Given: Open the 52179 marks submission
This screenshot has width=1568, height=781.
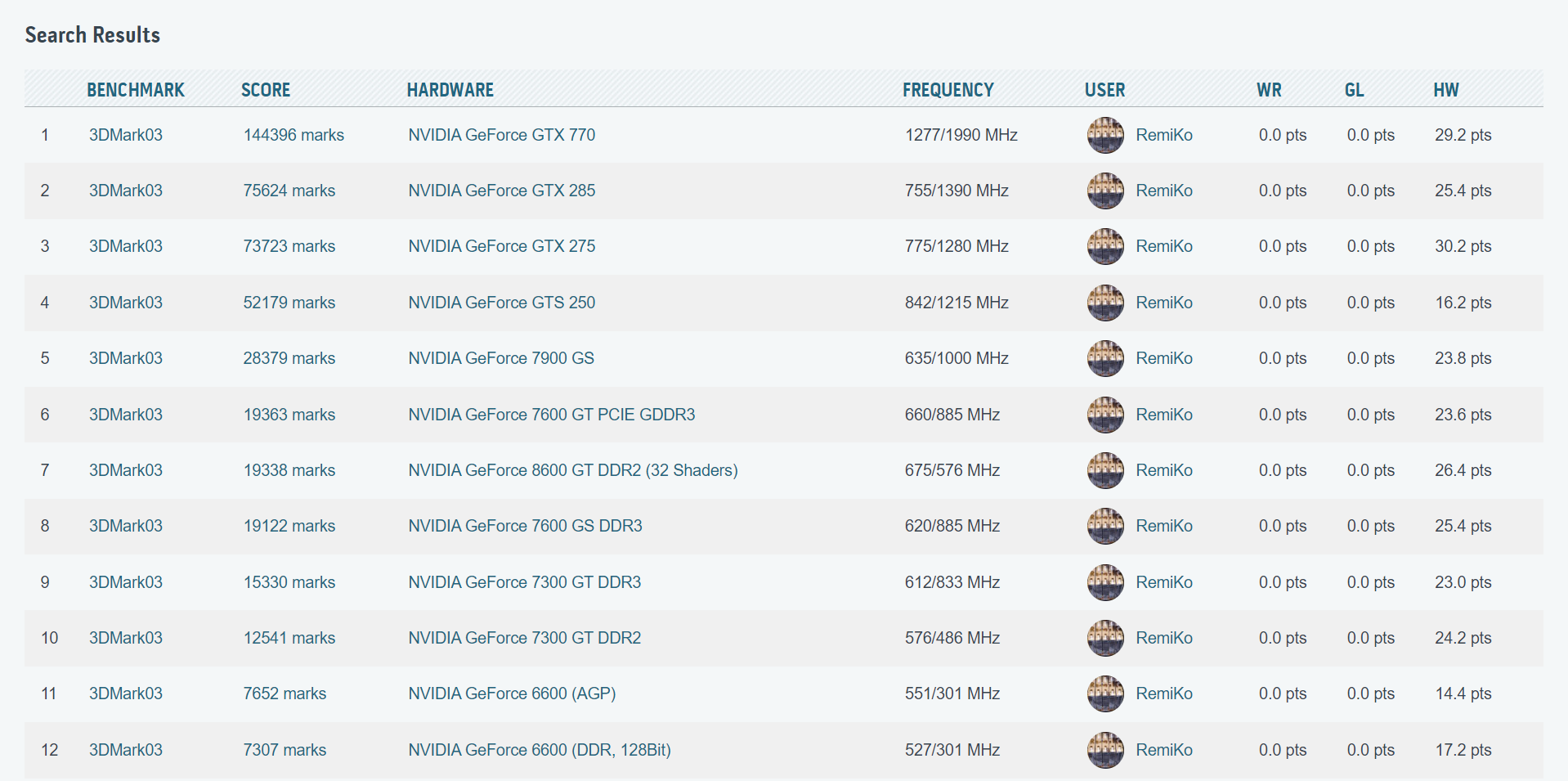Looking at the screenshot, I should pos(289,303).
